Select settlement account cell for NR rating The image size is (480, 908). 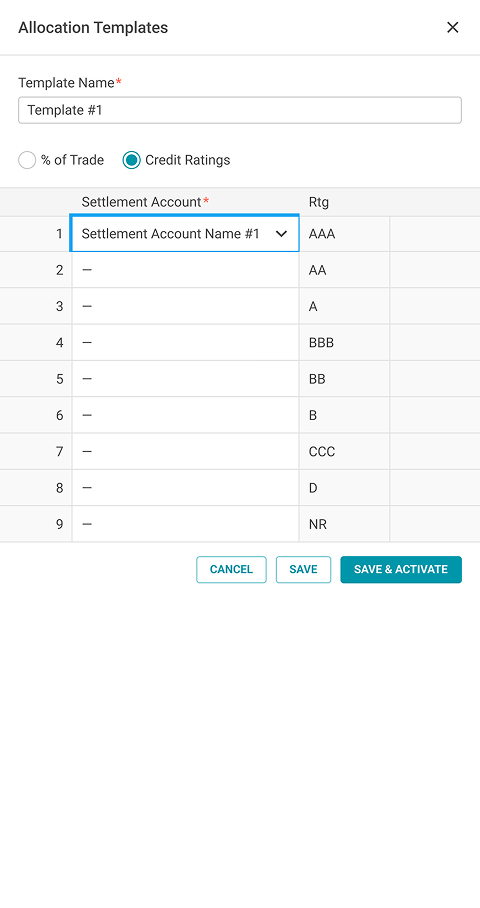(x=185, y=524)
